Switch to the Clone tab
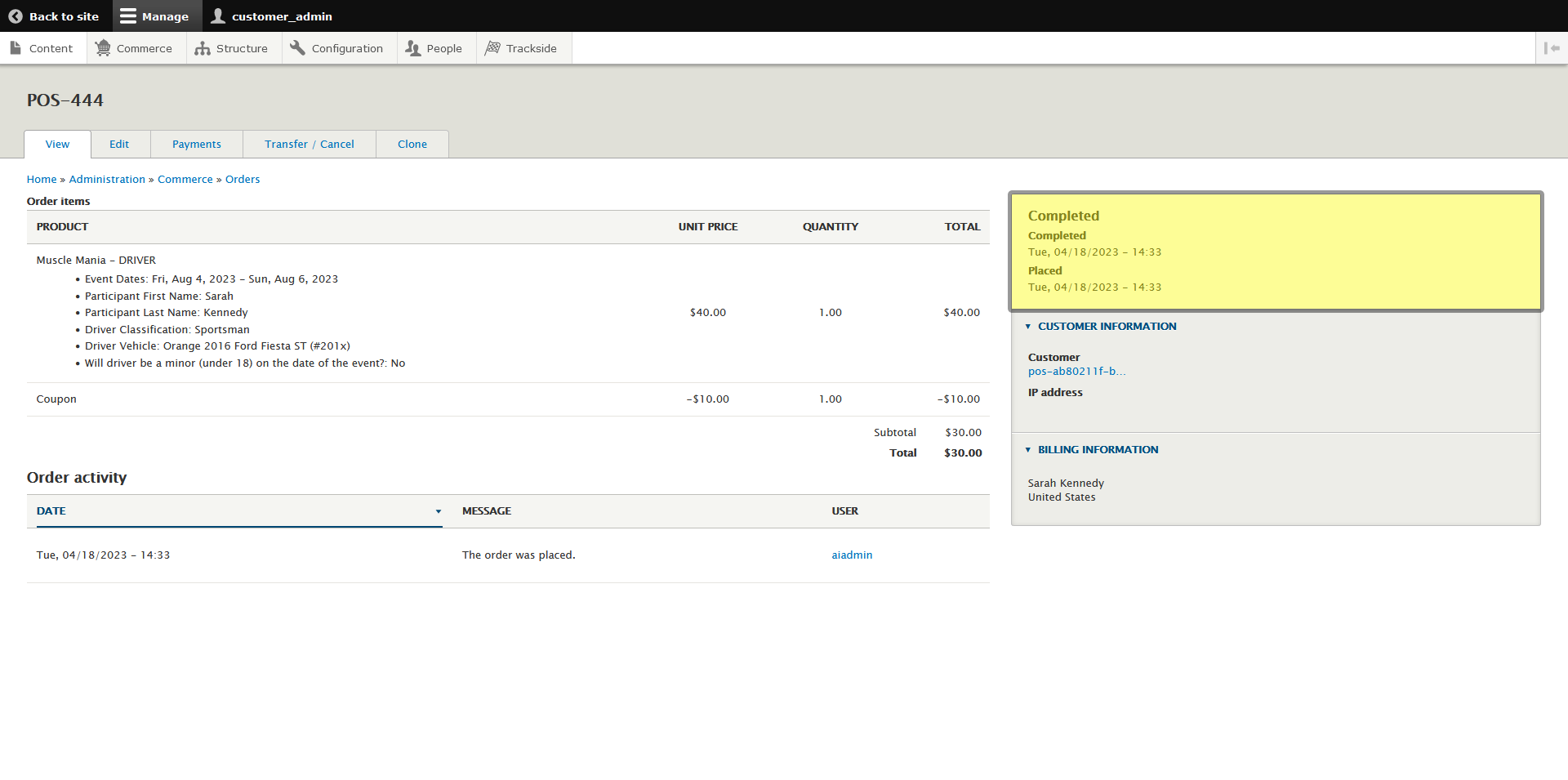The image size is (1568, 780). 412,145
